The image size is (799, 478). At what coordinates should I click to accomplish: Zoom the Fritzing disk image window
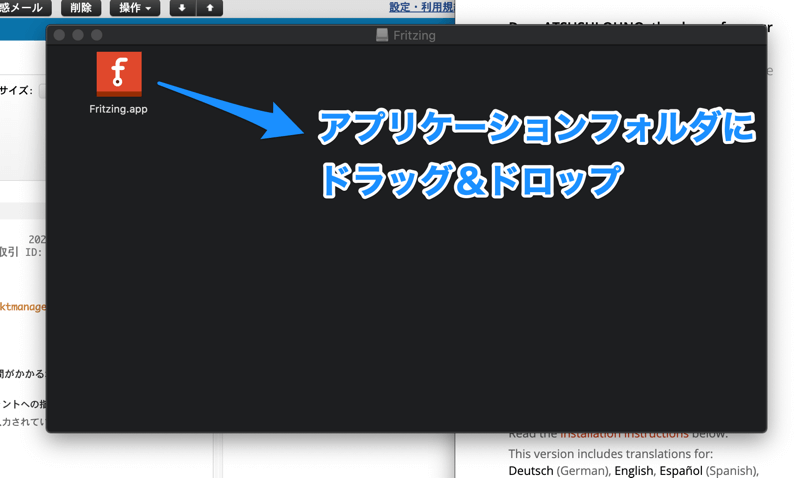tap(97, 35)
